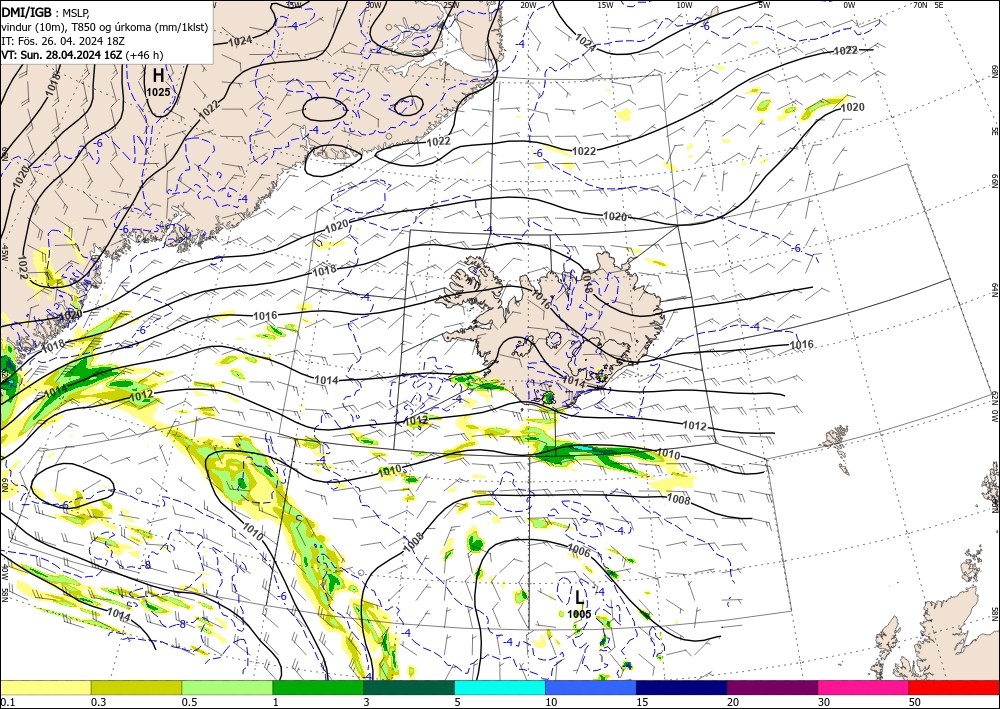Click the cyan heavy-precipitation patch near the 1010 isobar

[x=585, y=450]
